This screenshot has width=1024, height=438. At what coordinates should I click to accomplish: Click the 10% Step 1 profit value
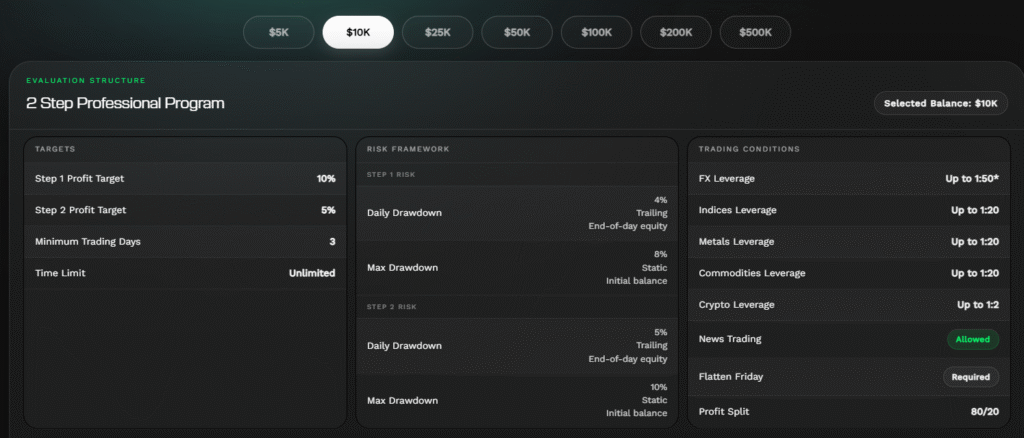[326, 178]
